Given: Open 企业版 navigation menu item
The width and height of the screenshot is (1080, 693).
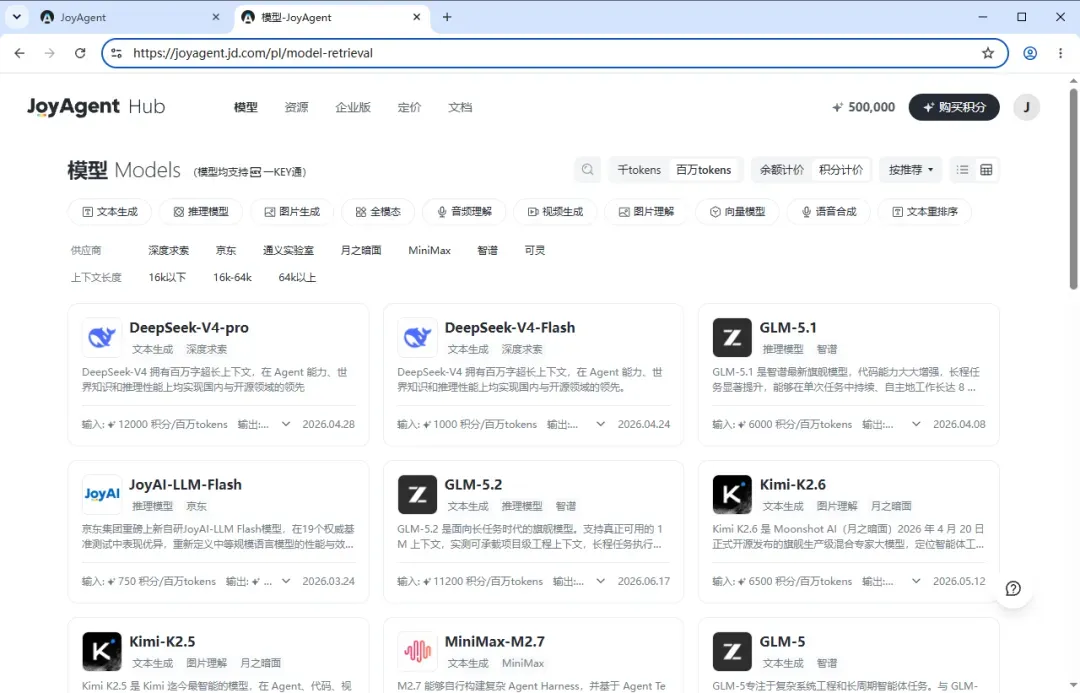Looking at the screenshot, I should (x=353, y=107).
